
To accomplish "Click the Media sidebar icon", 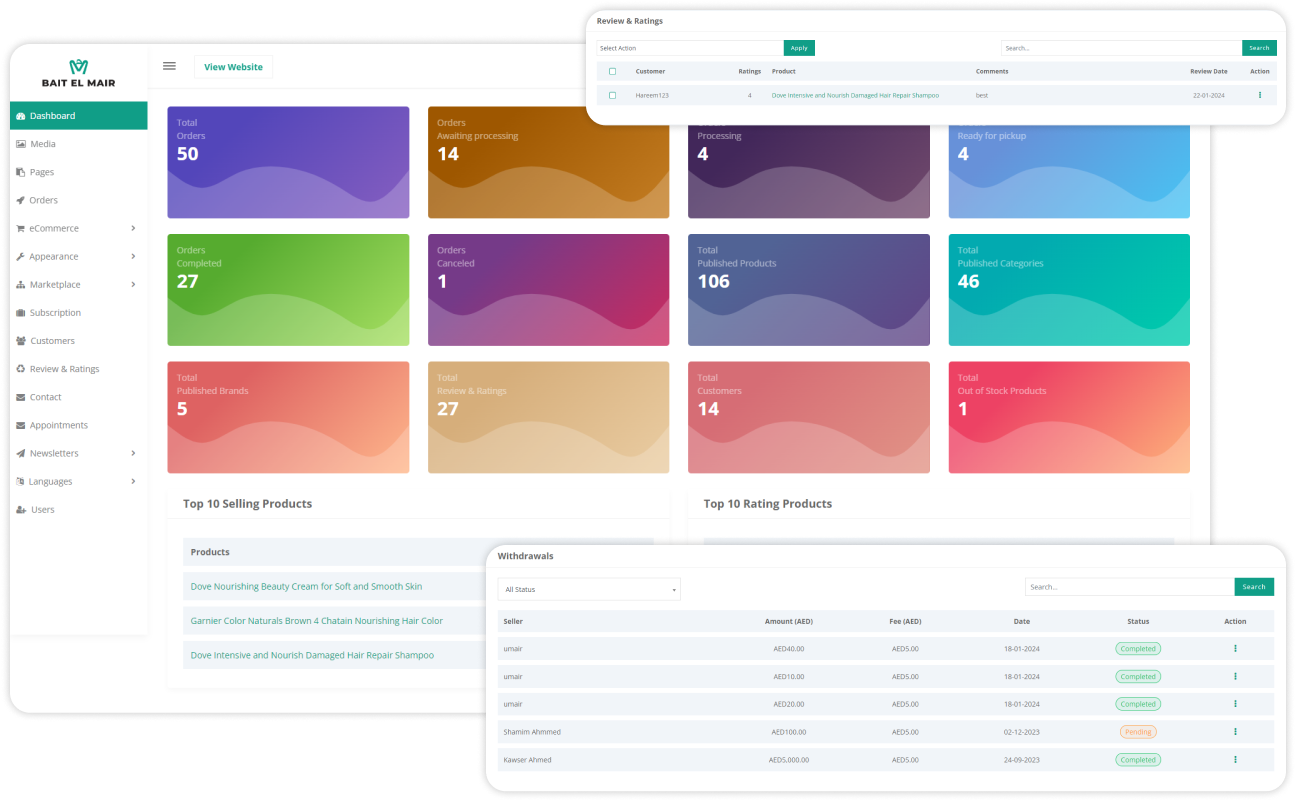I will click(21, 144).
